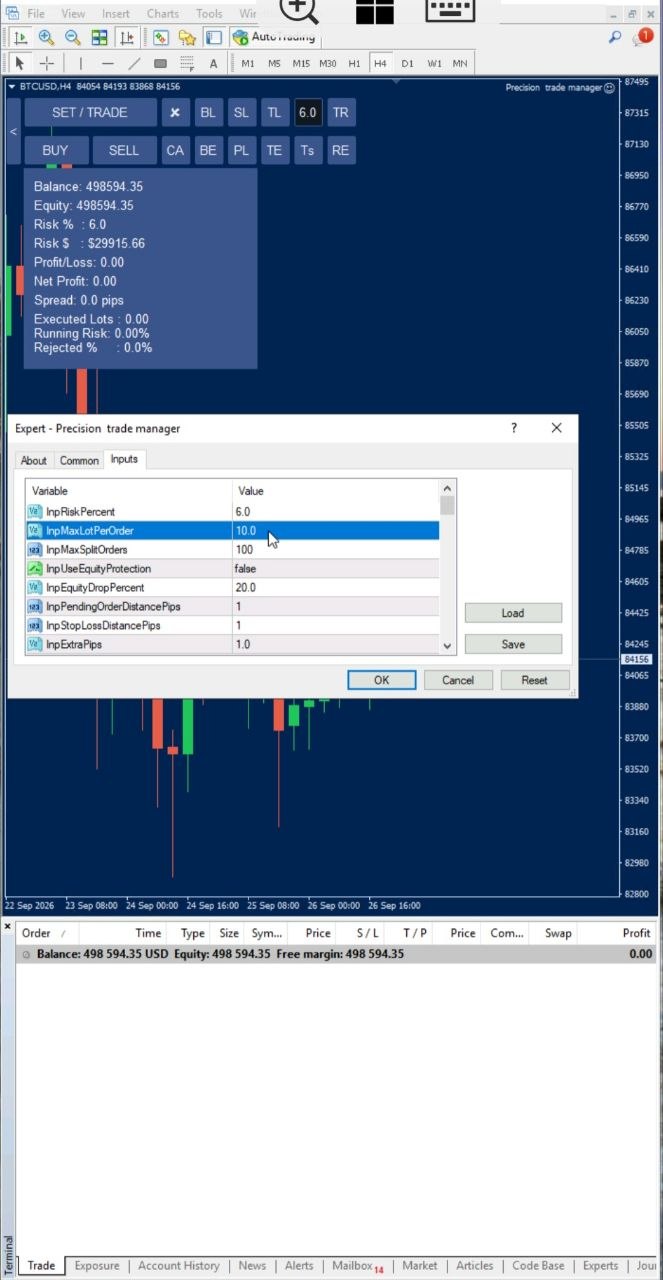Click the SET / TRADE panel button
The width and height of the screenshot is (663, 1280).
pos(90,112)
